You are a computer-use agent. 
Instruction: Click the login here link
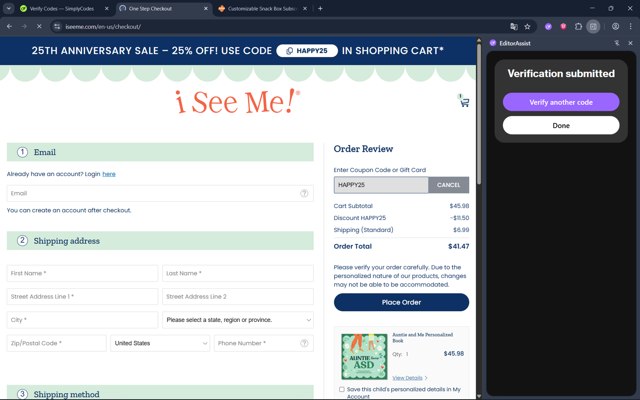pyautogui.click(x=109, y=174)
